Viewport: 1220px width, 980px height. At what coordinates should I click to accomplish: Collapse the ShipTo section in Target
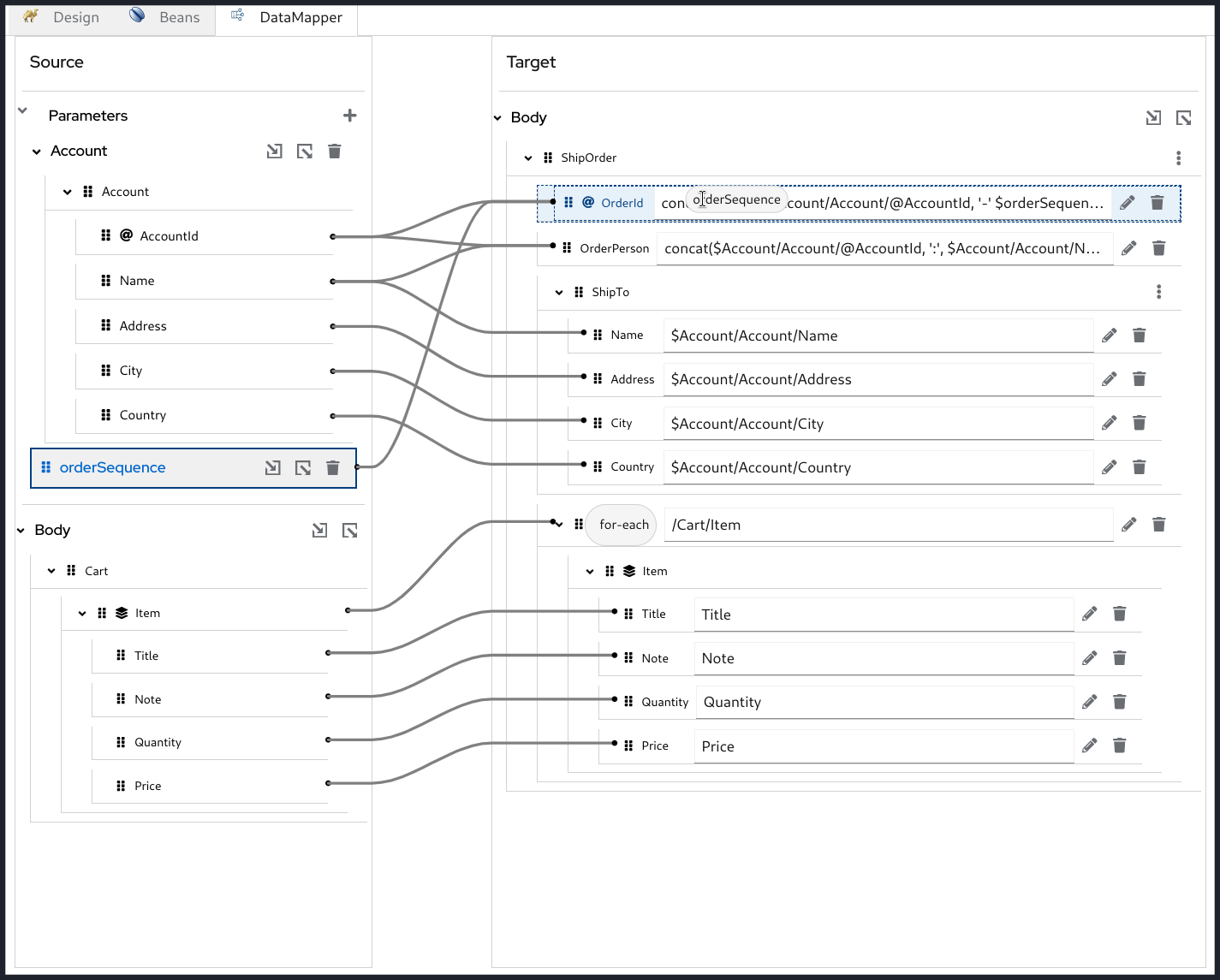[x=559, y=292]
